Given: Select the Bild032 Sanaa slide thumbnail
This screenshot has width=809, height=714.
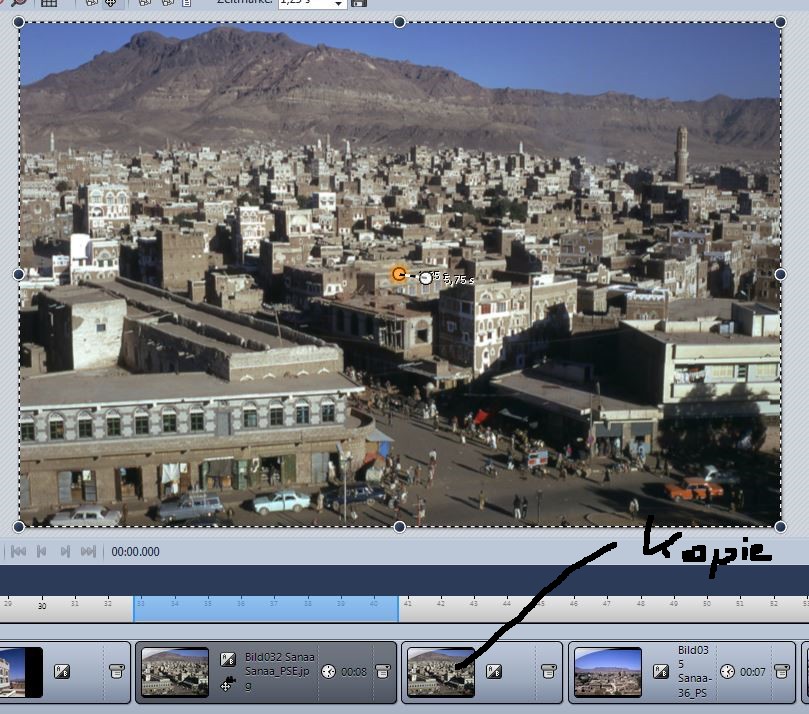Looking at the screenshot, I should point(175,672).
